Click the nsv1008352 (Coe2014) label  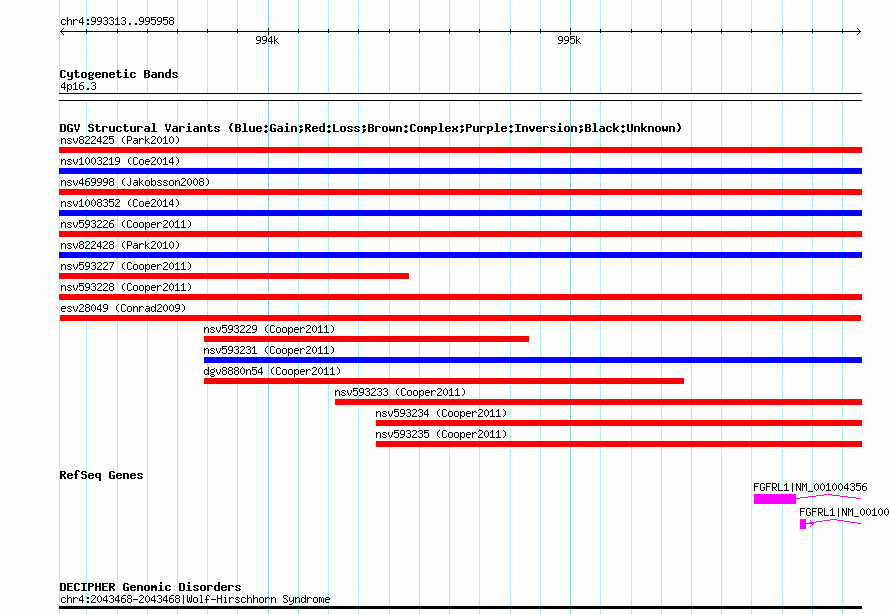(120, 203)
